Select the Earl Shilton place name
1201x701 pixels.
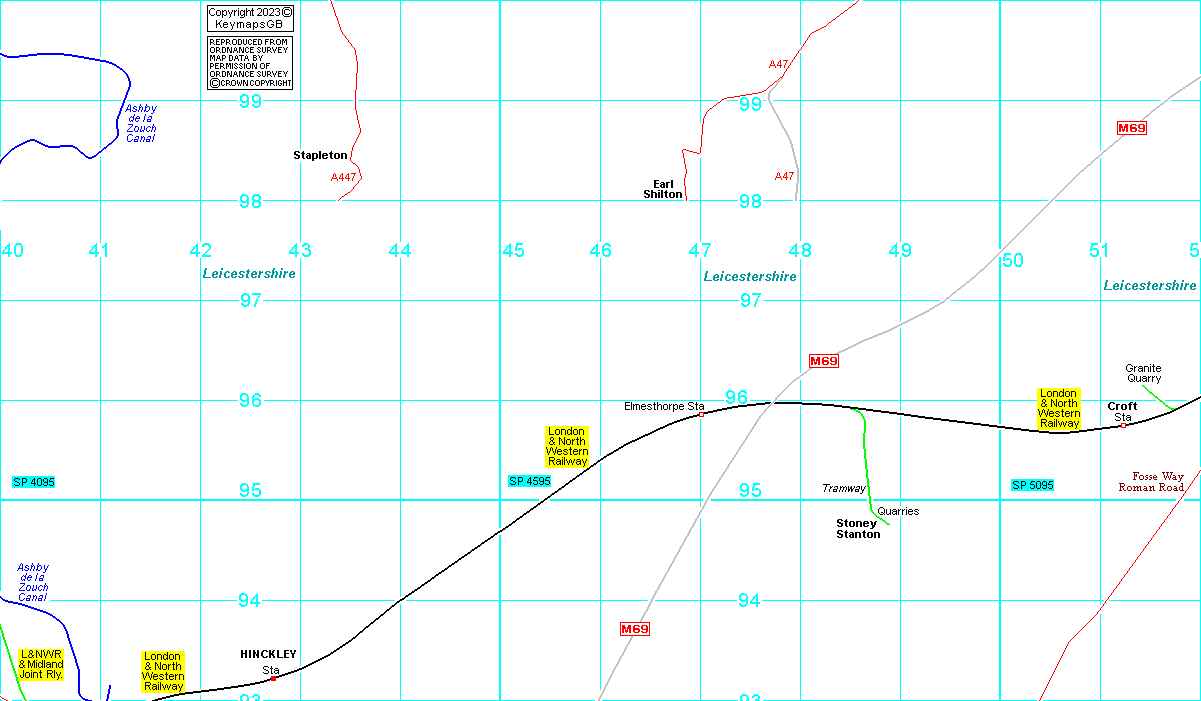tap(663, 189)
